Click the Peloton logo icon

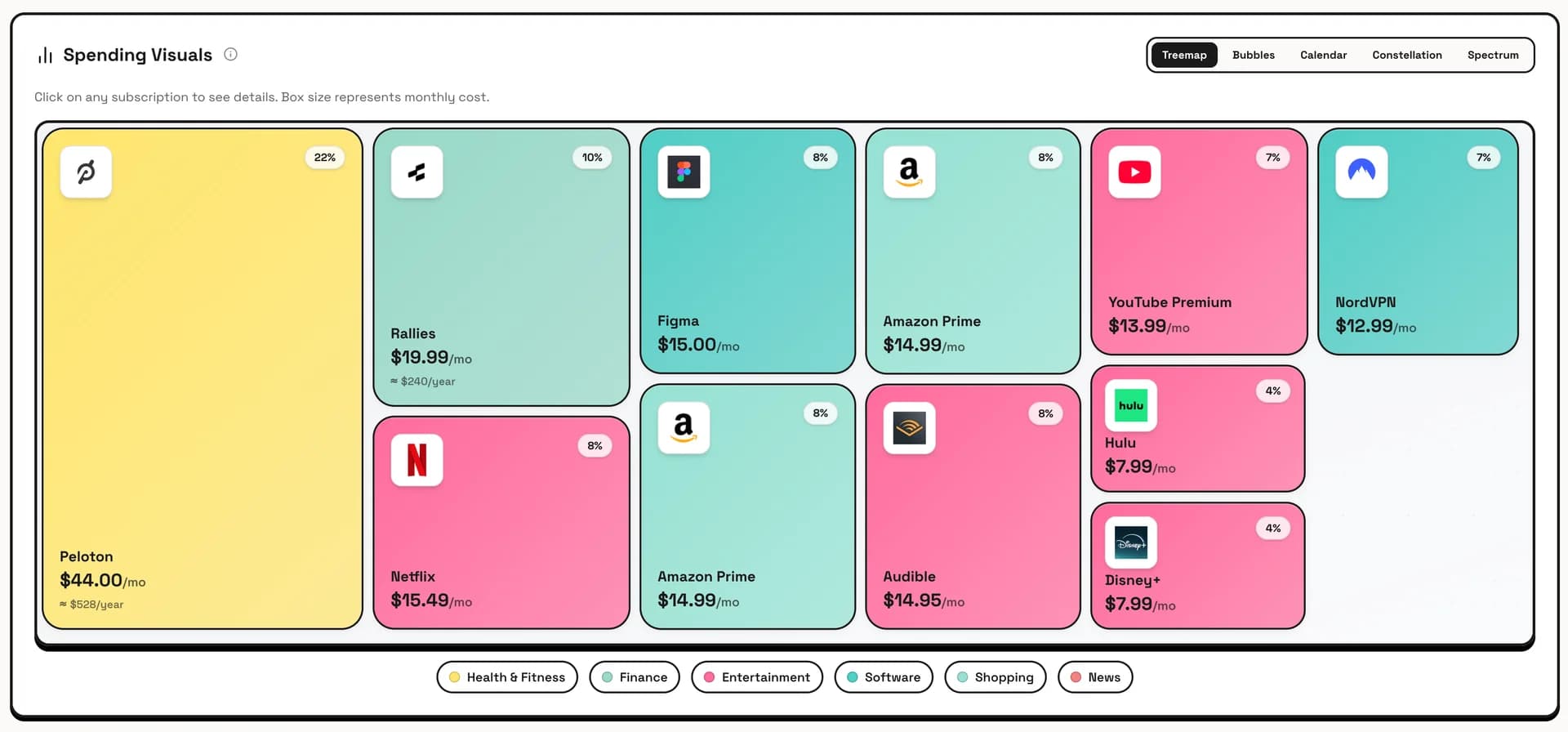(86, 172)
